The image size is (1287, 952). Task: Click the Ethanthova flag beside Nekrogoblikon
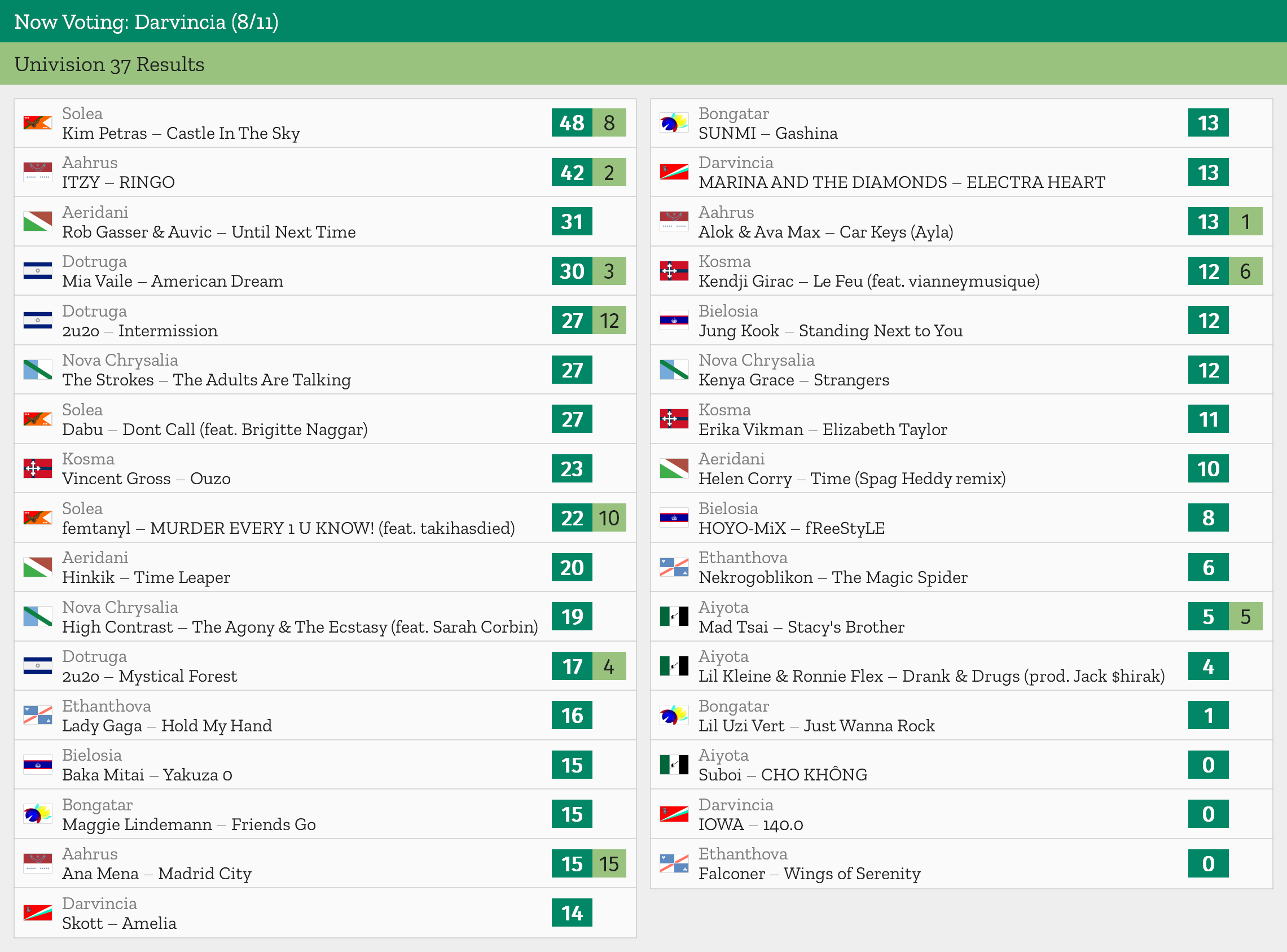coord(674,567)
